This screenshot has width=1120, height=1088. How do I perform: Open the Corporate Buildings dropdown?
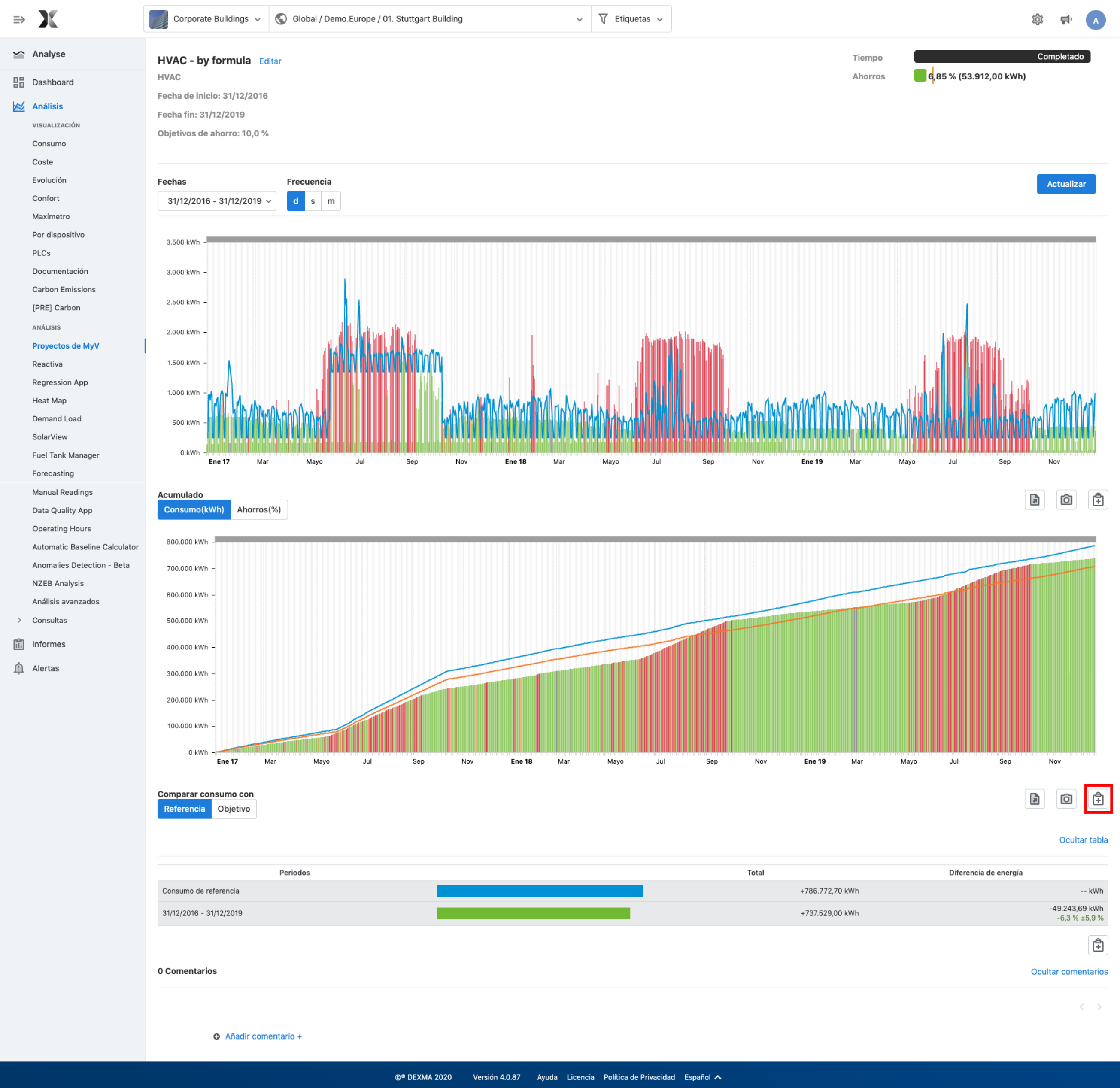click(x=206, y=19)
